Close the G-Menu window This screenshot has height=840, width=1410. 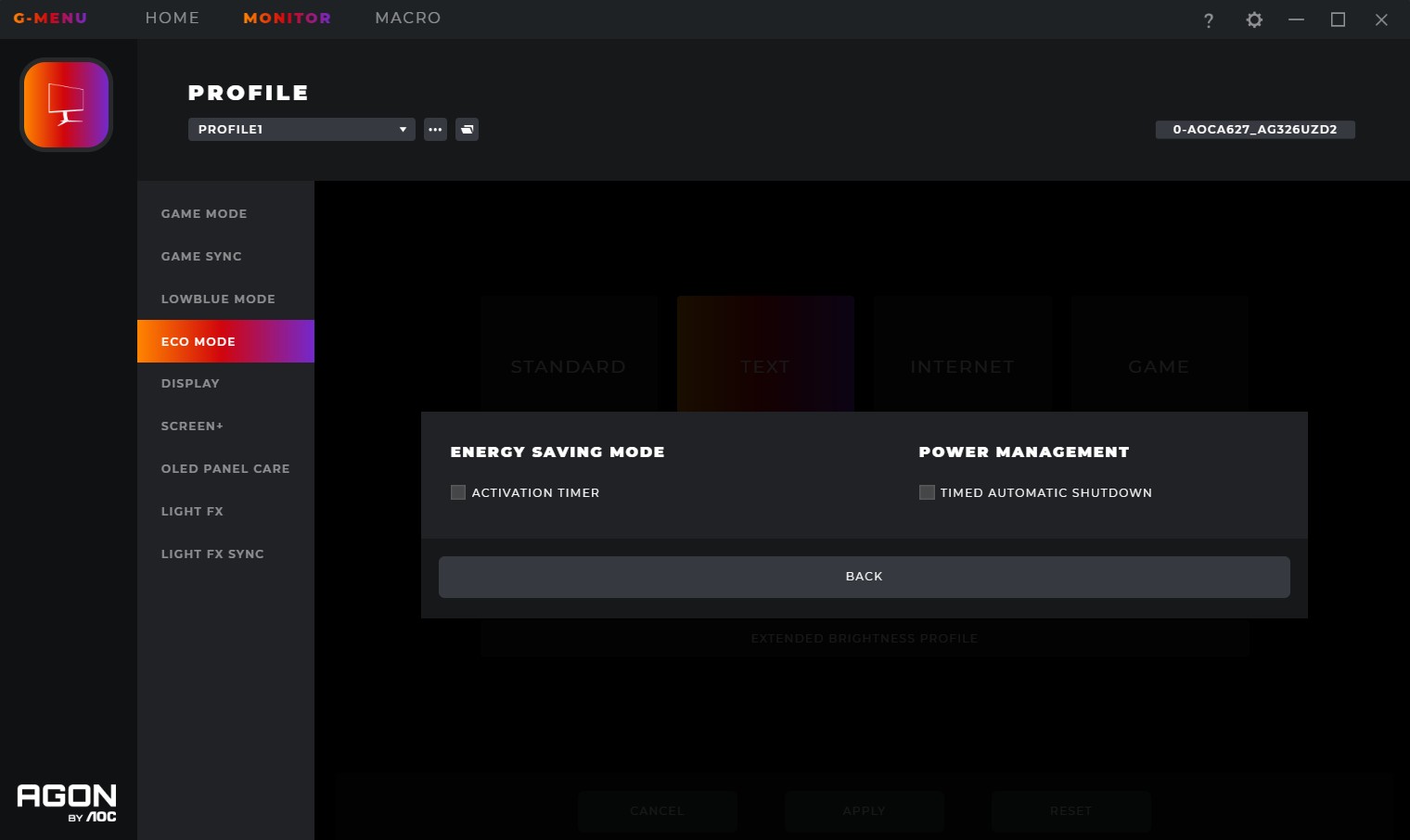point(1381,19)
